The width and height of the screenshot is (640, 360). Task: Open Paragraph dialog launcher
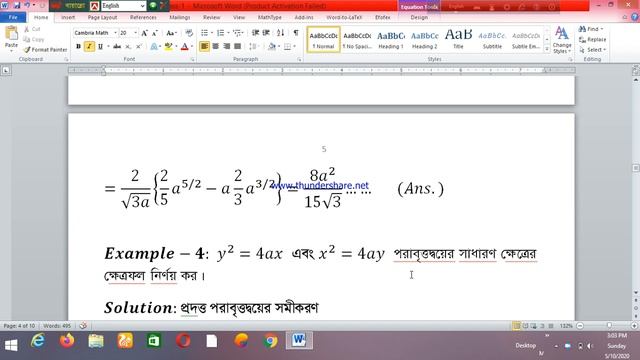point(299,60)
